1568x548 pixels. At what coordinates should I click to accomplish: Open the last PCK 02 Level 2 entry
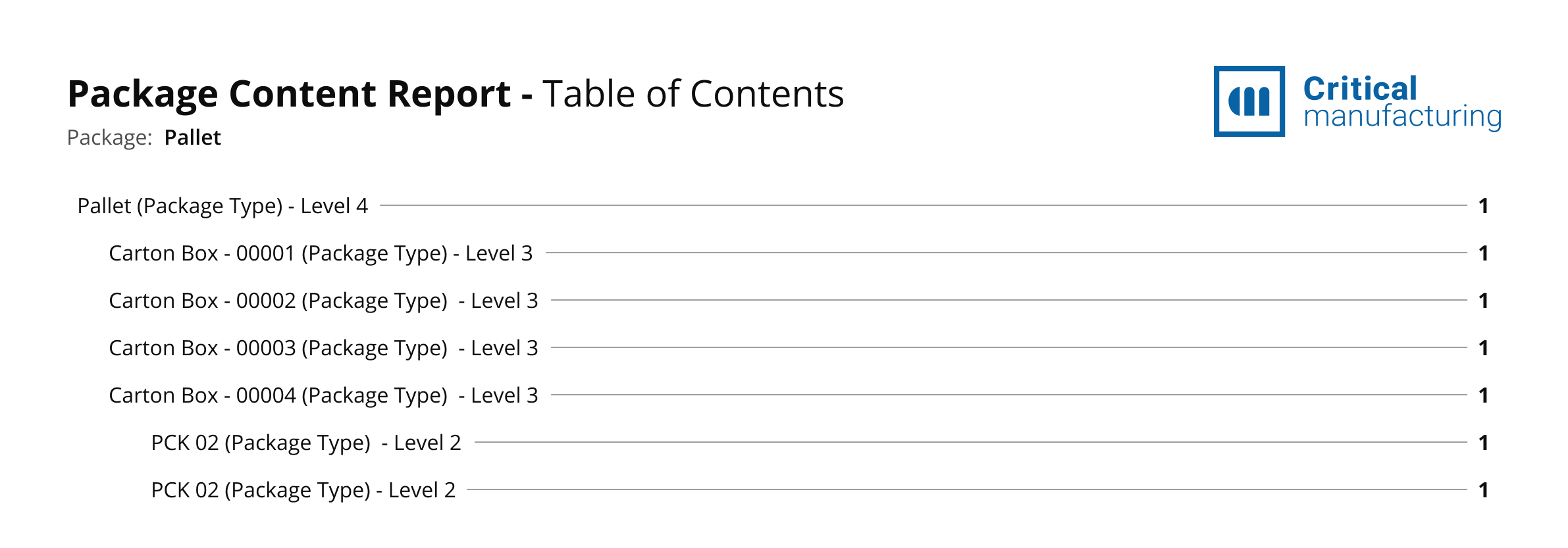303,490
